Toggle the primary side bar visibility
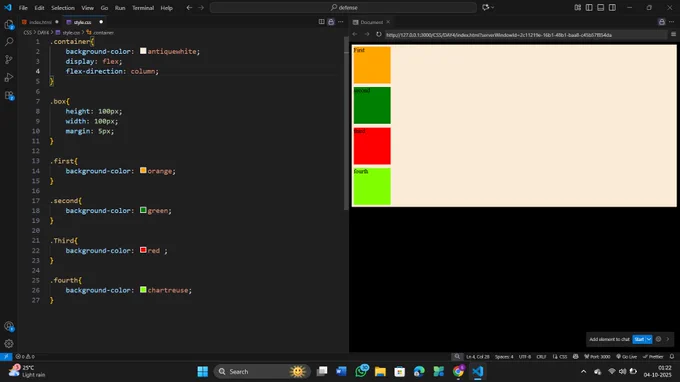This screenshot has height=382, width=680. click(589, 7)
